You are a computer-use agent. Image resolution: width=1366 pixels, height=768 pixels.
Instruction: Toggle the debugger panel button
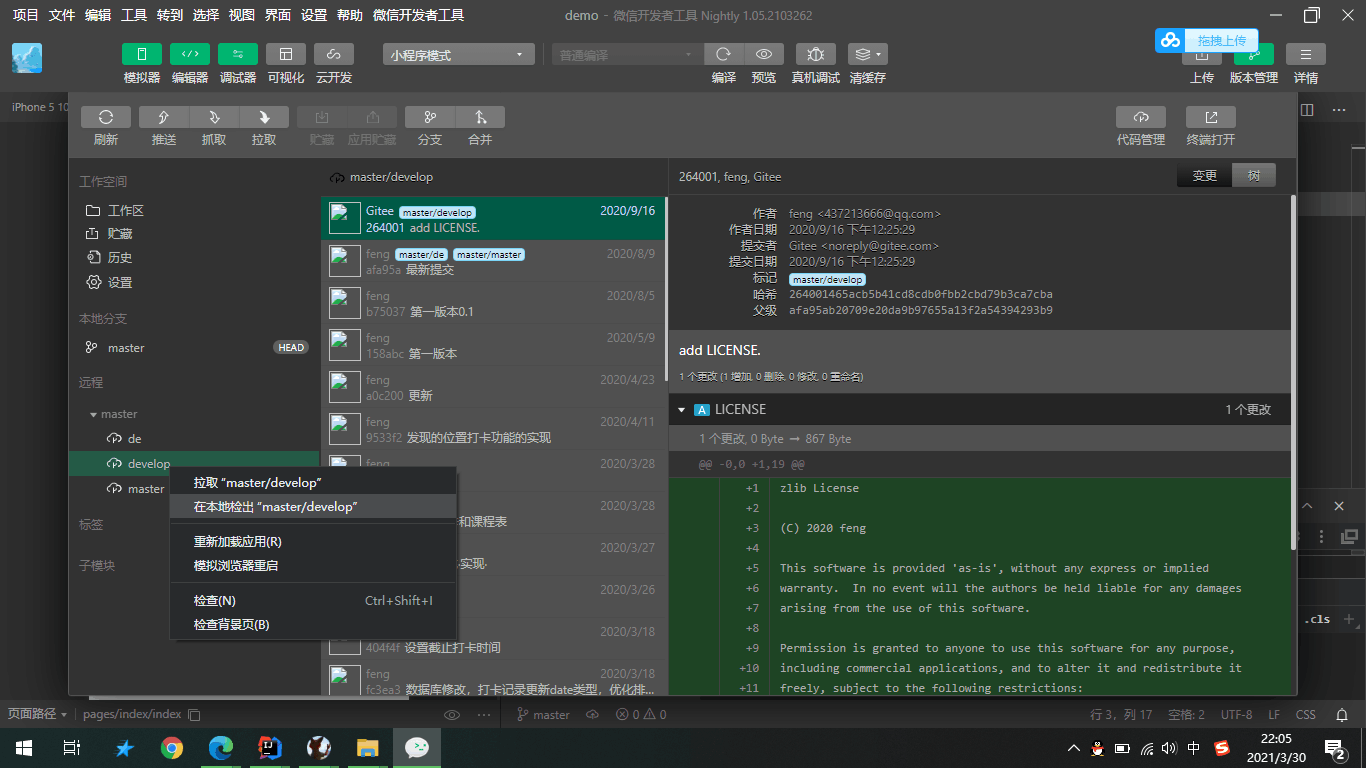click(238, 54)
